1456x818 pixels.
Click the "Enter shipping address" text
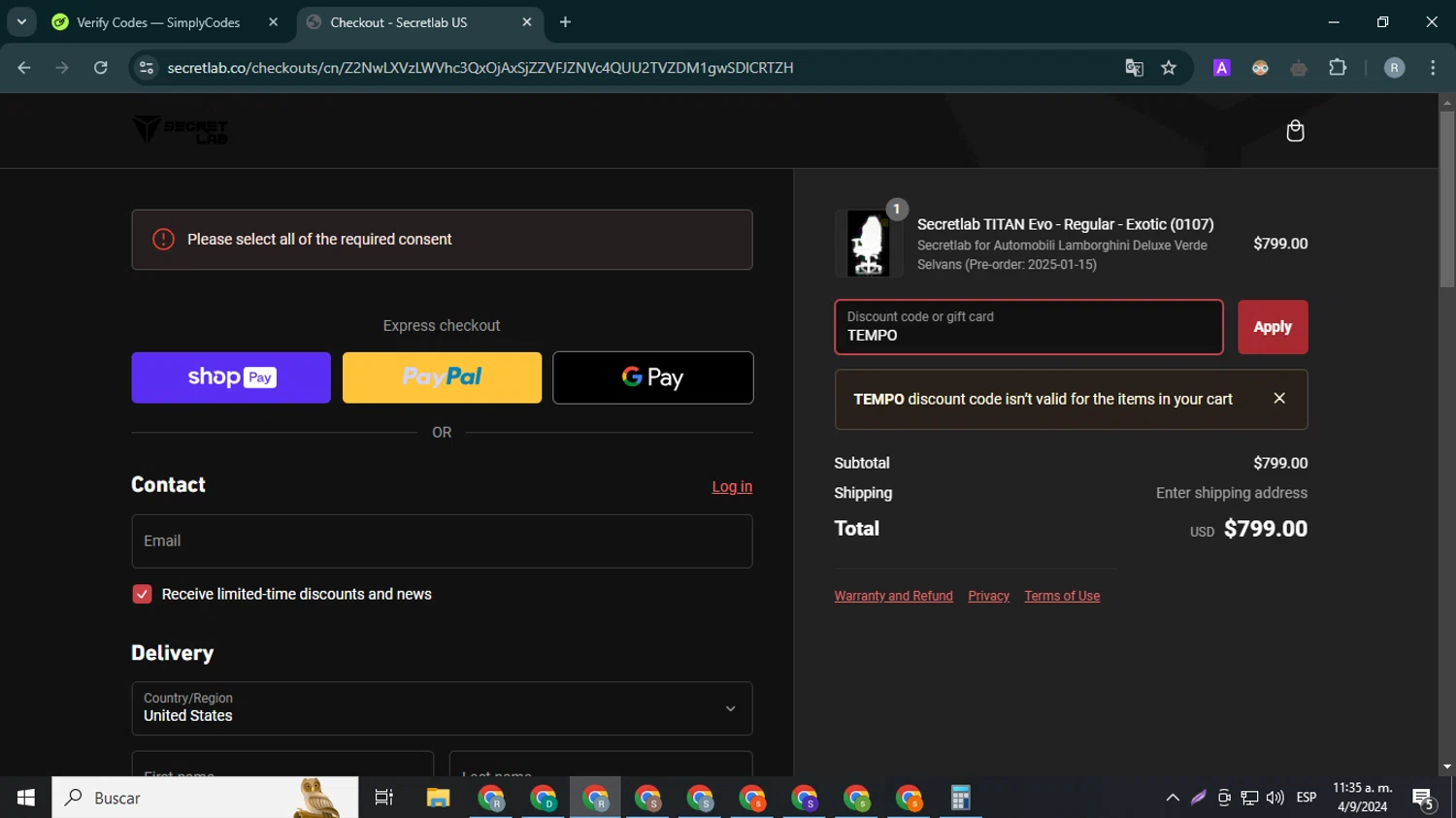pyautogui.click(x=1232, y=493)
